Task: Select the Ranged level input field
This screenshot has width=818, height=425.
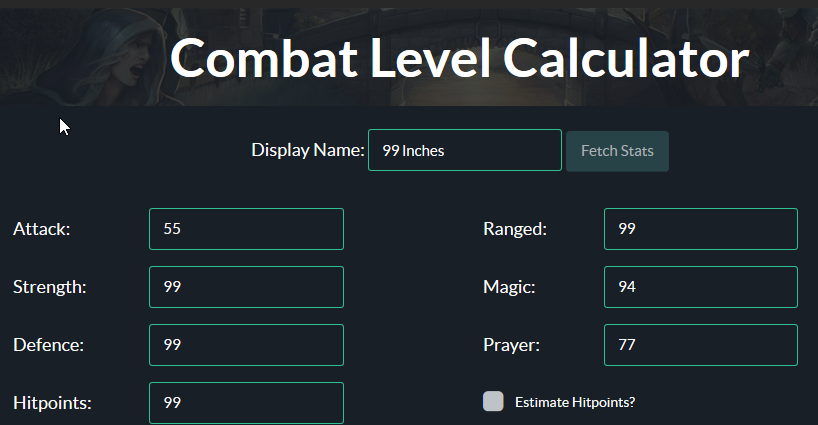Action: click(701, 229)
